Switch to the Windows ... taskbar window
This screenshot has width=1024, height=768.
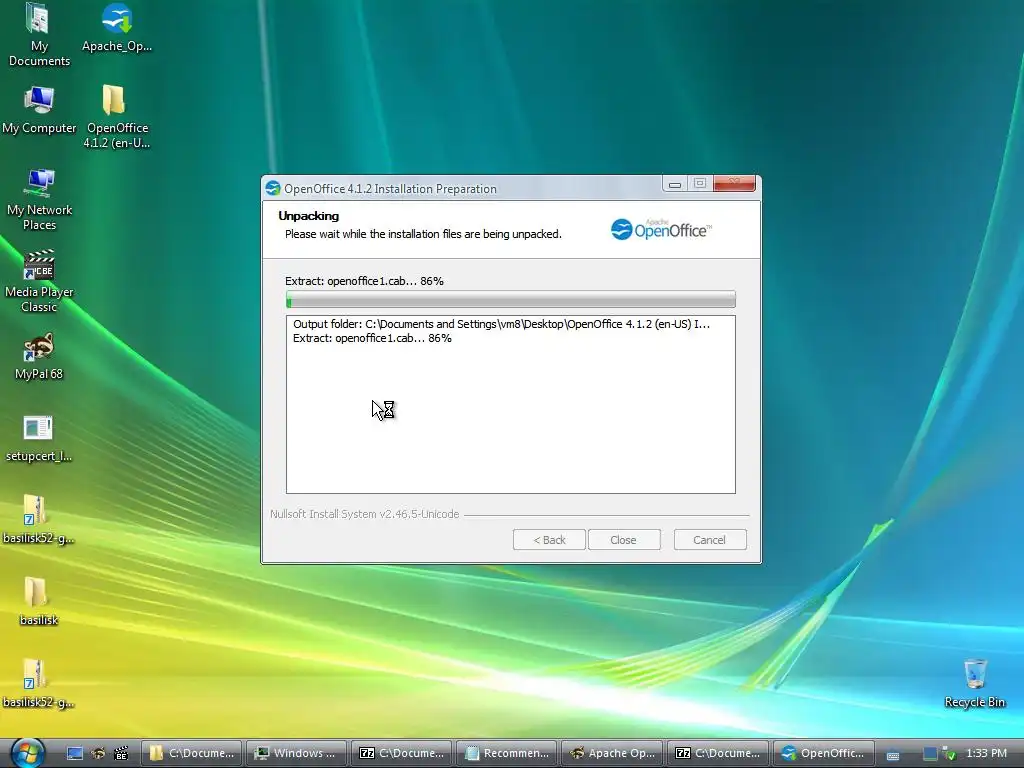coord(296,753)
